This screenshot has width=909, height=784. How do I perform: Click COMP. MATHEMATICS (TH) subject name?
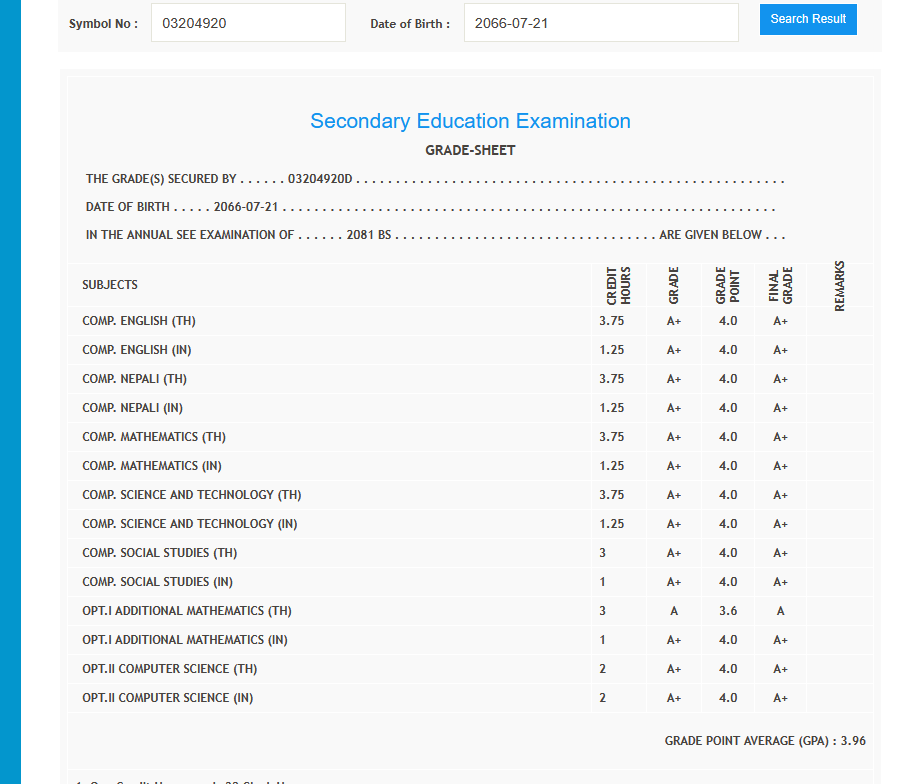tap(154, 437)
